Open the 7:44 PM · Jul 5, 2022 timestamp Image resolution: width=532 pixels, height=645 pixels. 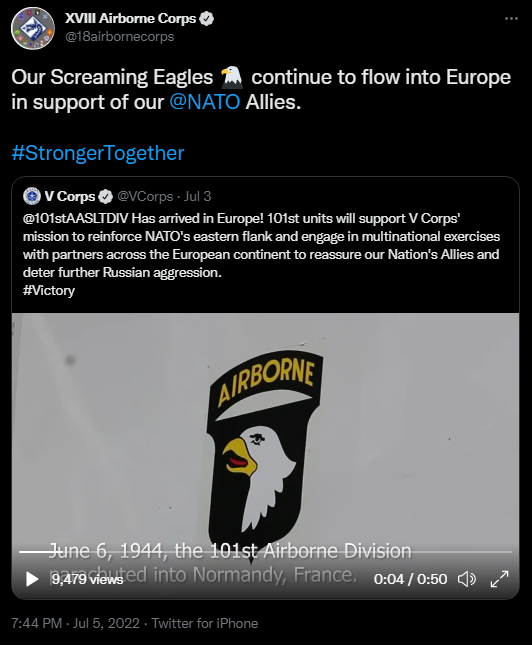coord(75,623)
